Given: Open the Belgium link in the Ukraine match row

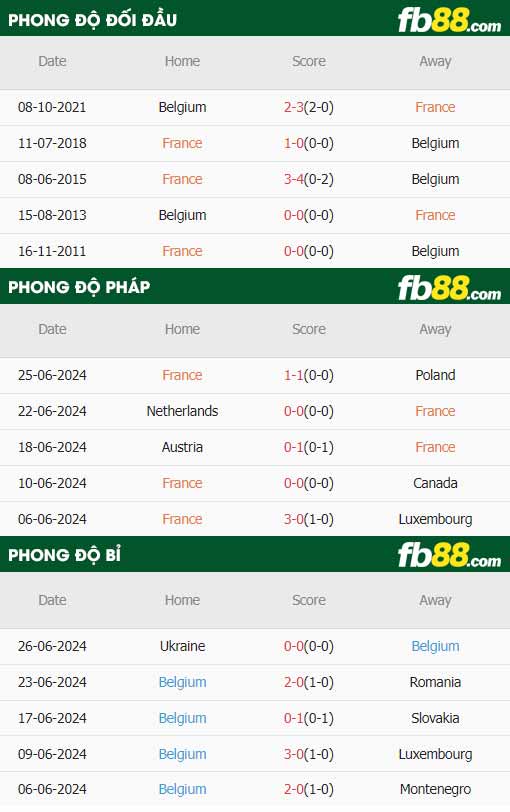Looking at the screenshot, I should click(x=435, y=646).
